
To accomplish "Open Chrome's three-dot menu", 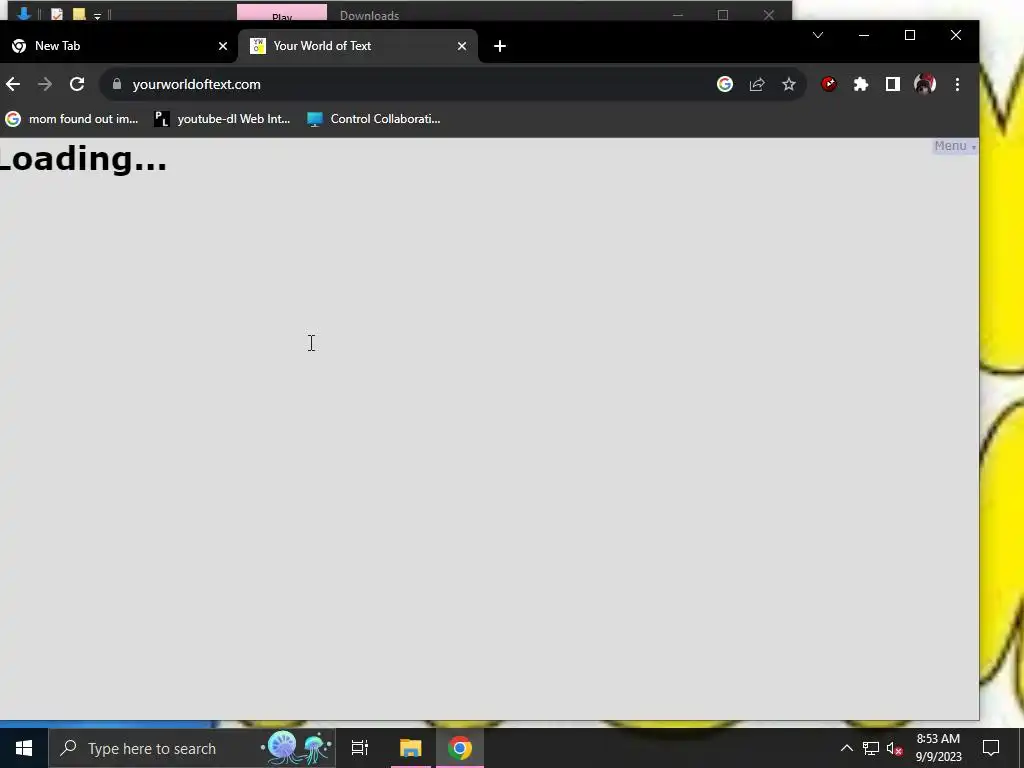I will (957, 84).
